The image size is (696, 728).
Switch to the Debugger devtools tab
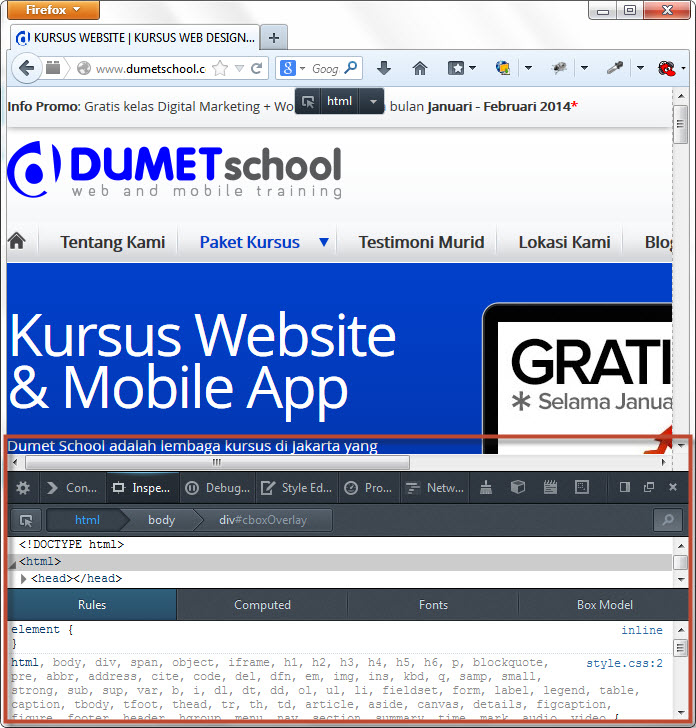coord(218,488)
